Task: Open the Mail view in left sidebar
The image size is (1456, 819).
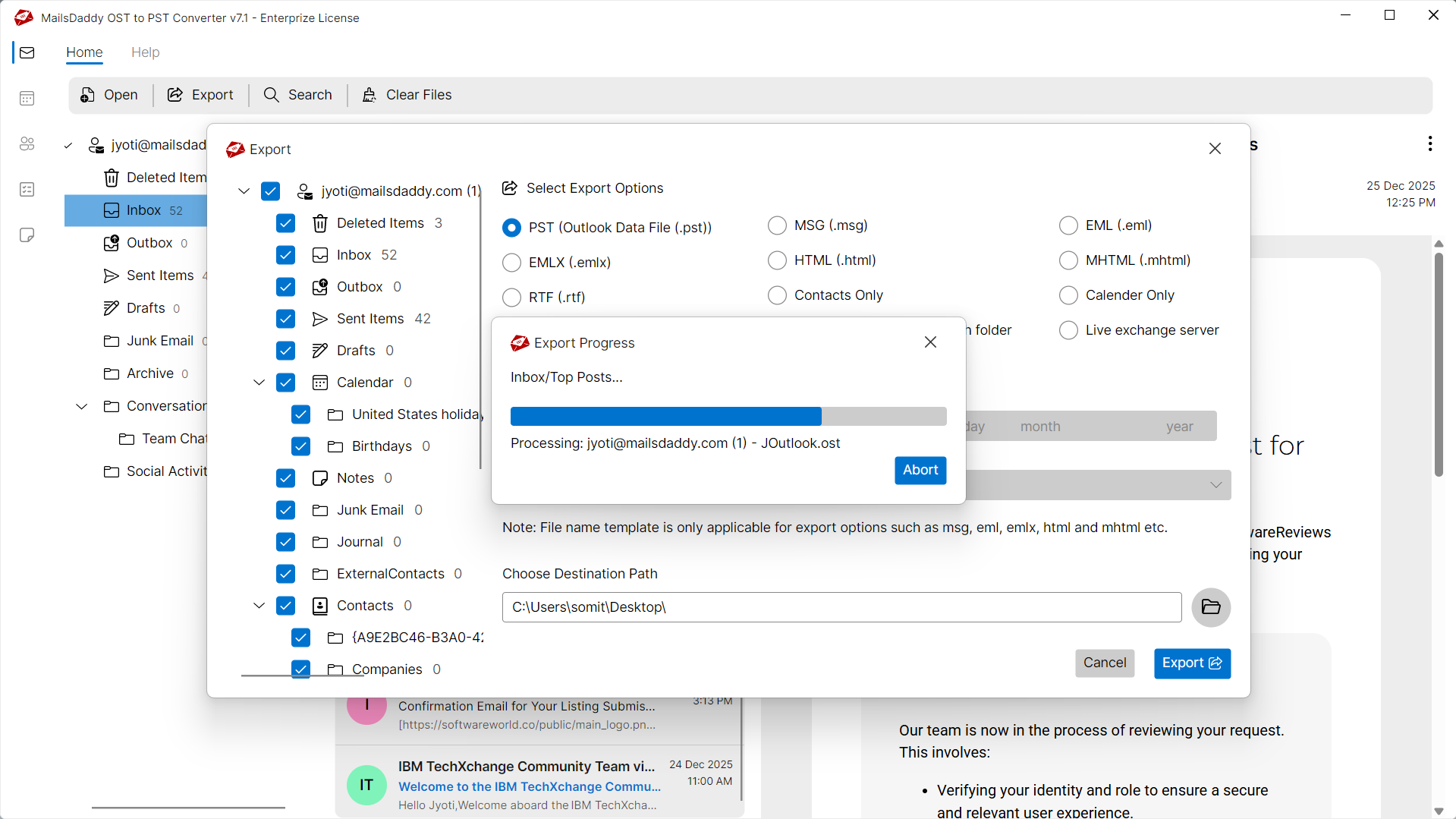Action: click(27, 52)
